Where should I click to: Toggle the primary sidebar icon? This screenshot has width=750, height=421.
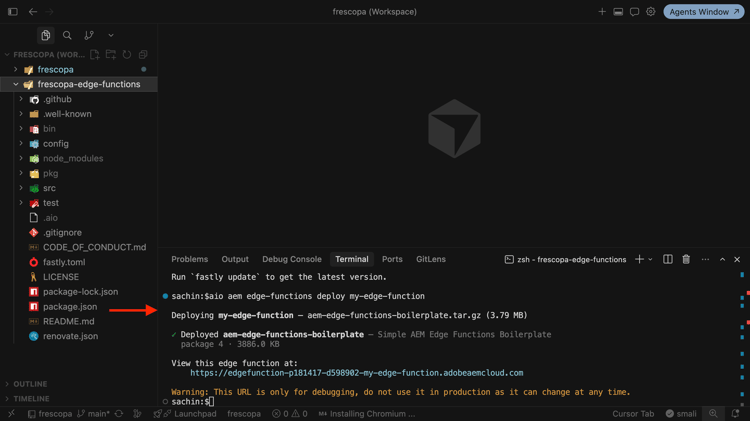pyautogui.click(x=13, y=11)
